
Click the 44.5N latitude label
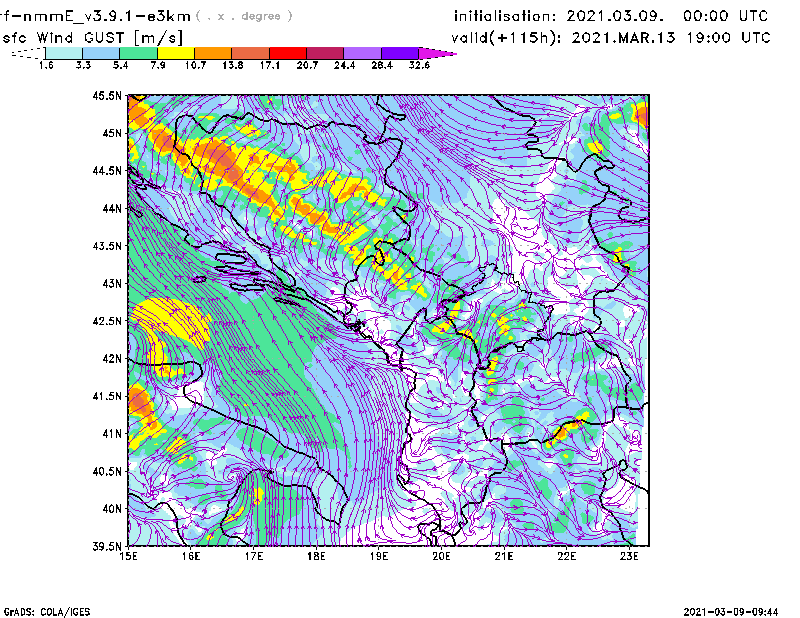pyautogui.click(x=107, y=170)
